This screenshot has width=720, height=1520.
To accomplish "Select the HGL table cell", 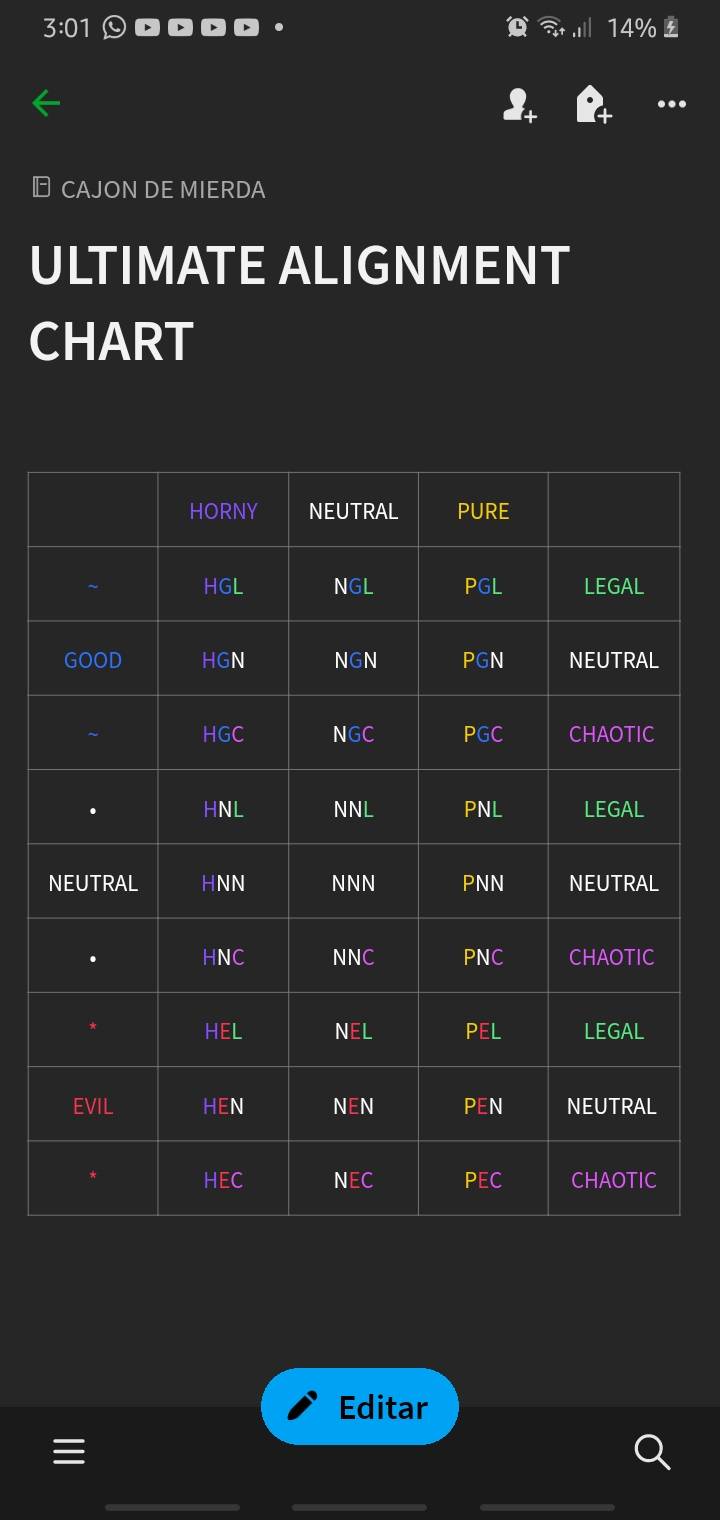I will pos(222,585).
